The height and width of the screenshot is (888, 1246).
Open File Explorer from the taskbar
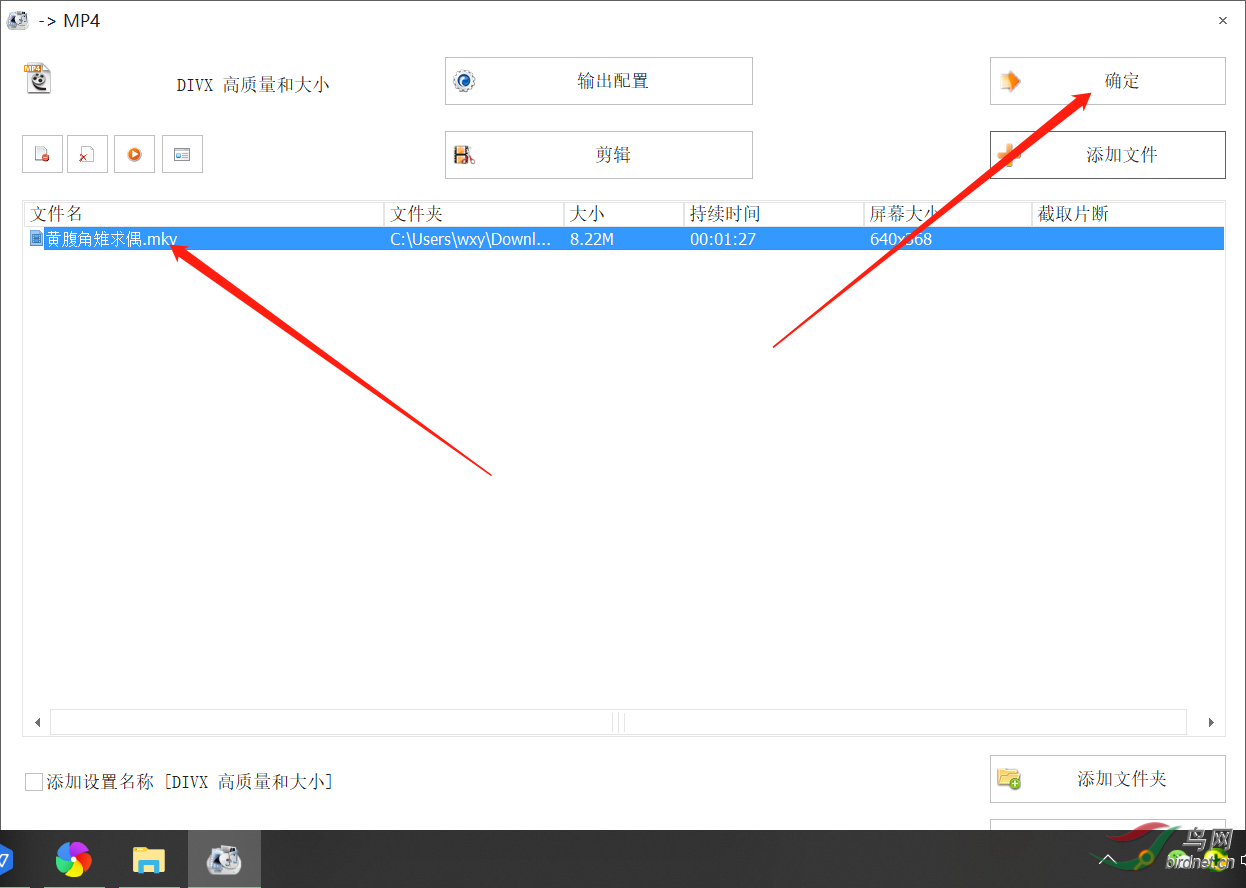point(149,859)
